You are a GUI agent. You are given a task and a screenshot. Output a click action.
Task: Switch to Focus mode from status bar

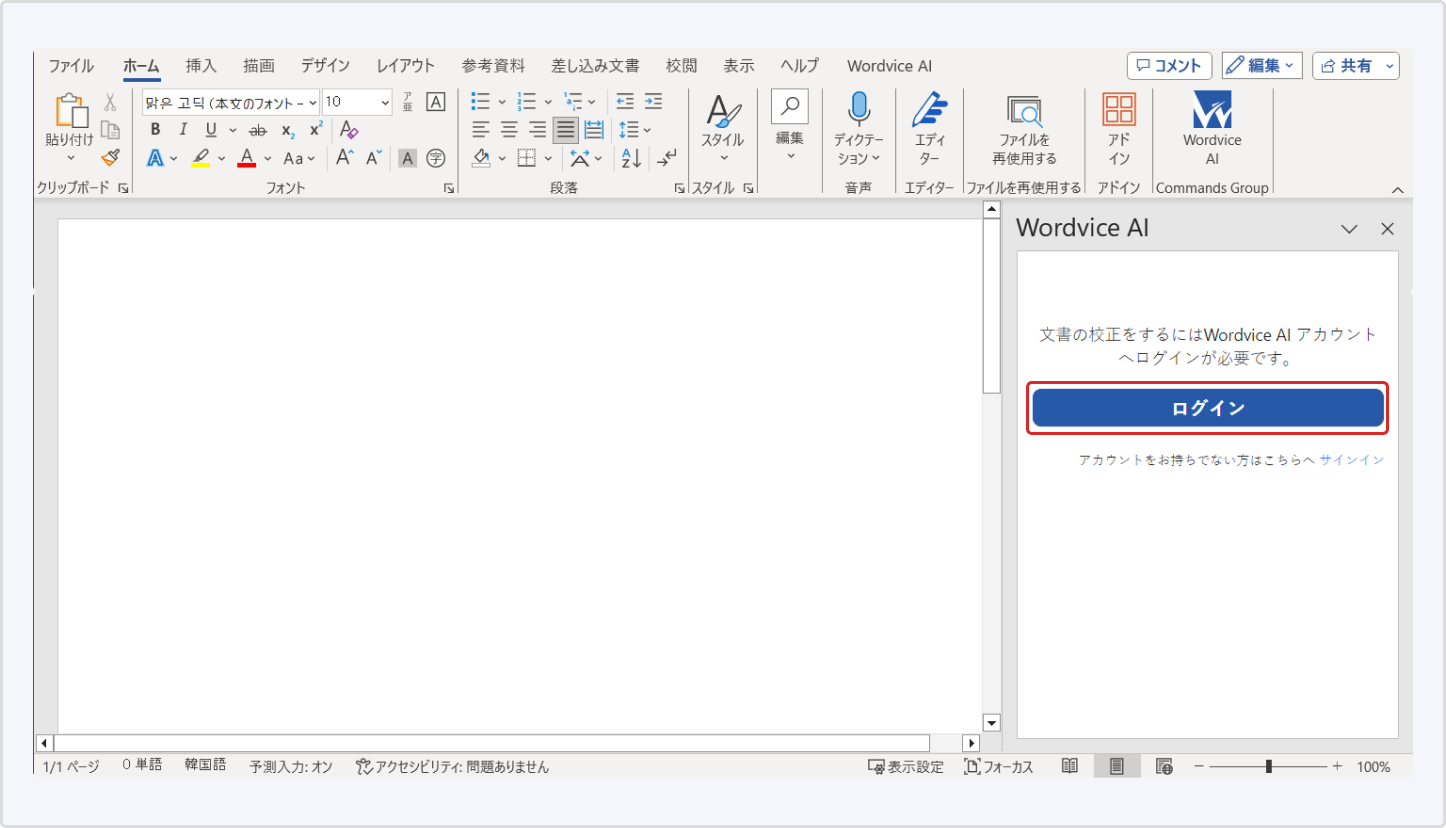(x=998, y=766)
